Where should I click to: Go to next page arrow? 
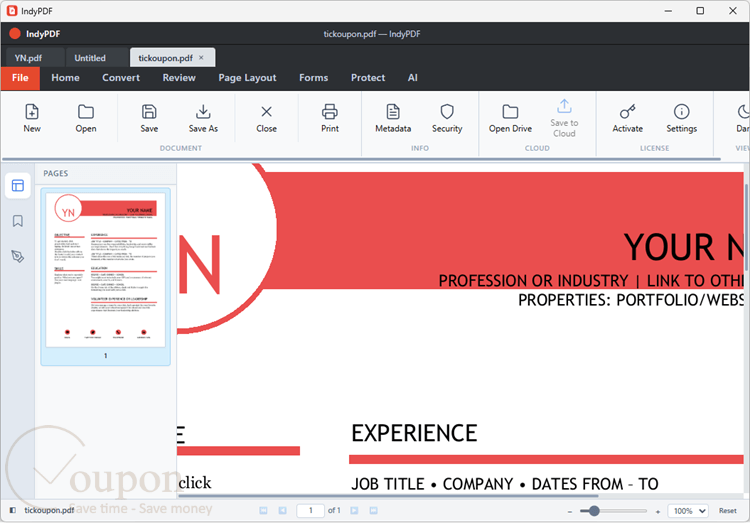[354, 511]
